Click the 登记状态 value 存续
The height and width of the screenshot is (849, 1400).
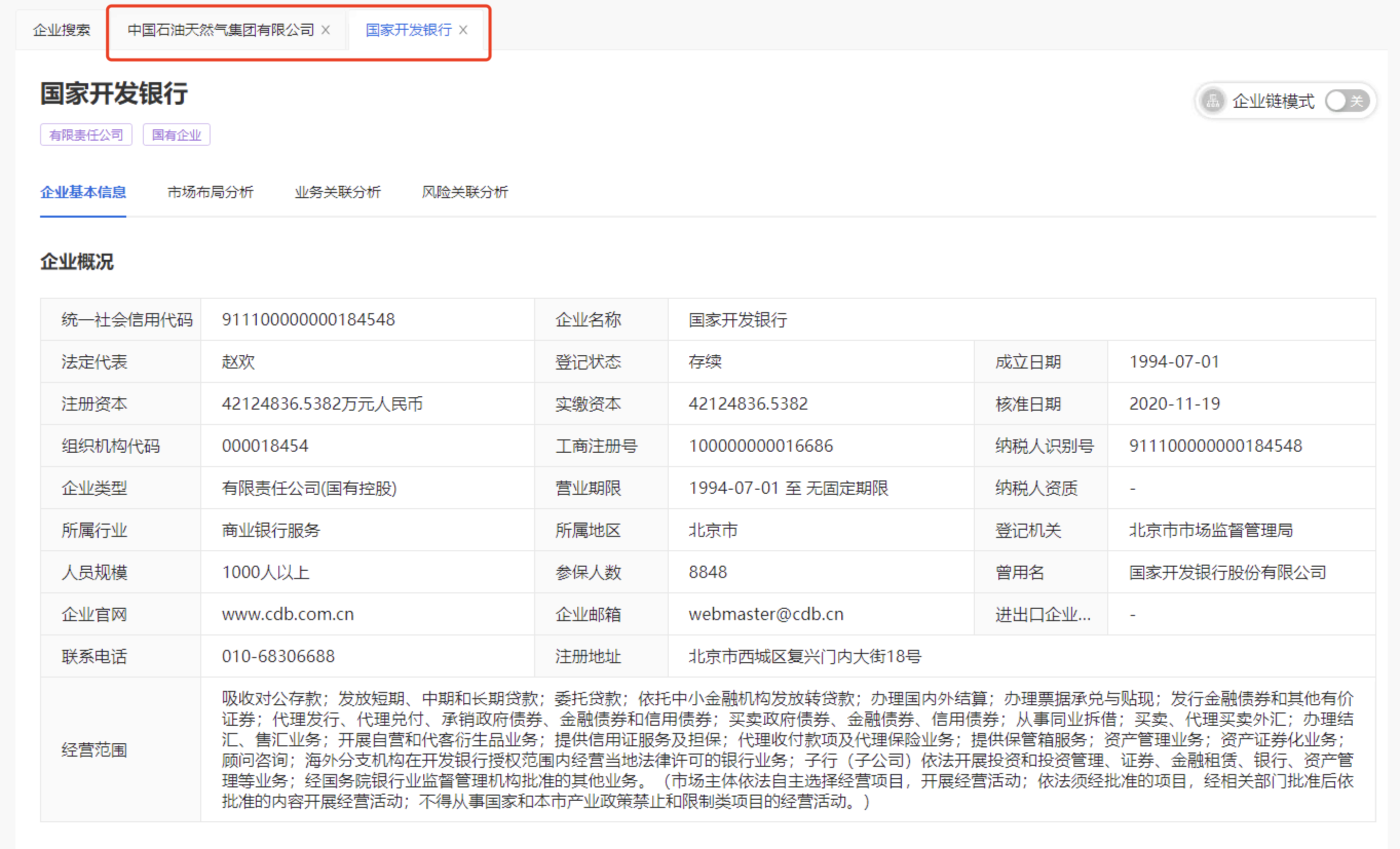(705, 361)
